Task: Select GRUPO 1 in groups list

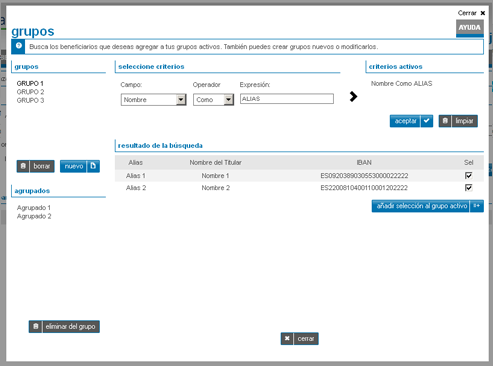Action: click(30, 83)
